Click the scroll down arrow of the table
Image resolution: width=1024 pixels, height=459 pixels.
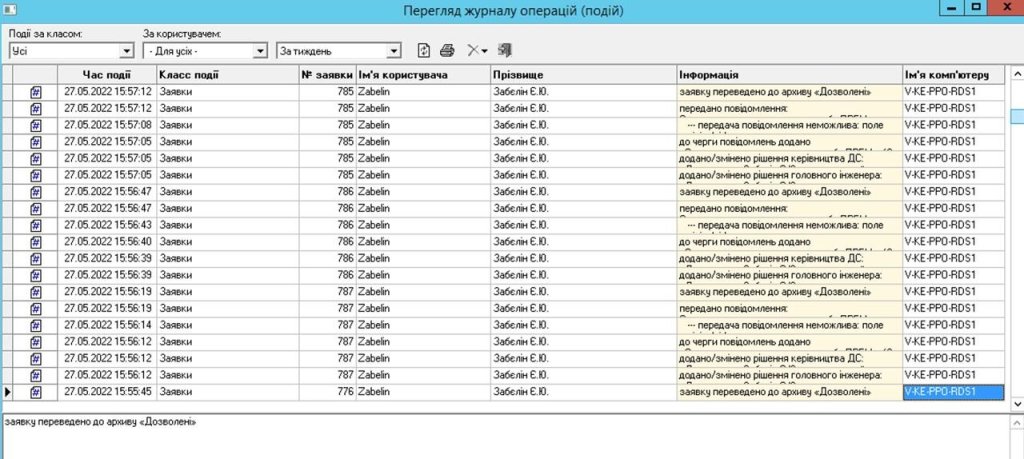pos(1016,402)
